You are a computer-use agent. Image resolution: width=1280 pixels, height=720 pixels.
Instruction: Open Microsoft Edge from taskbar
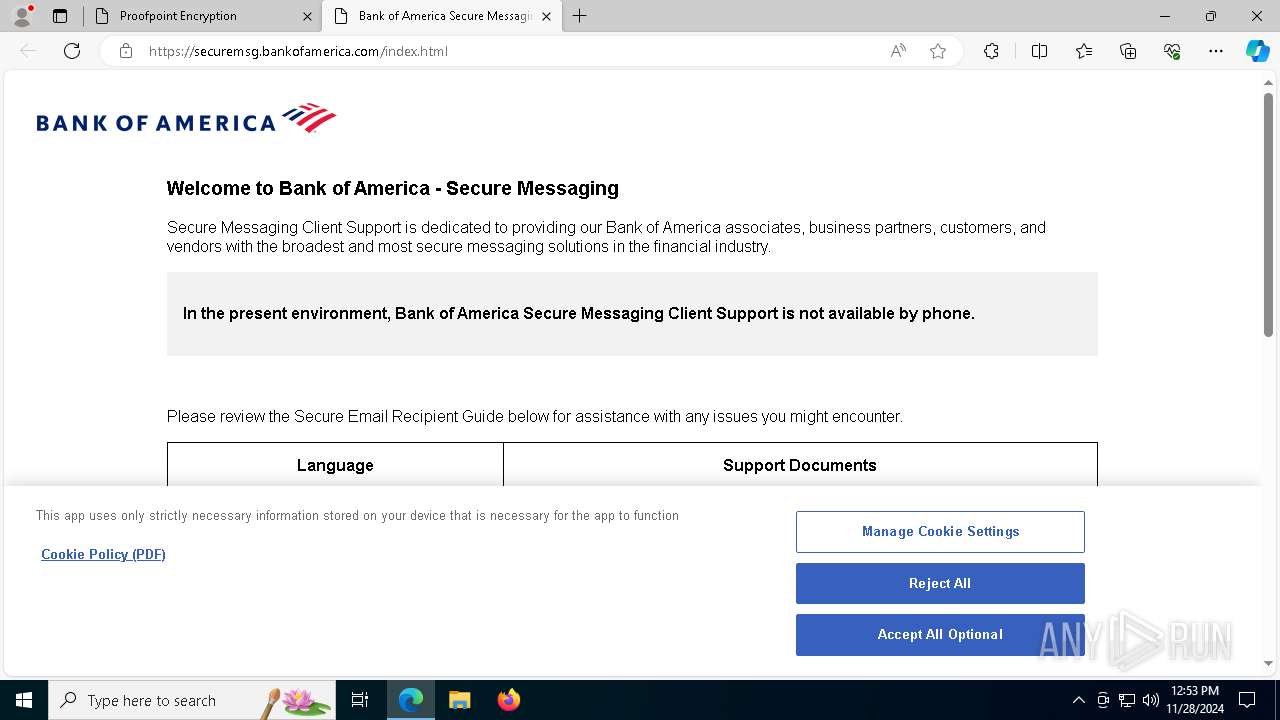click(x=411, y=700)
